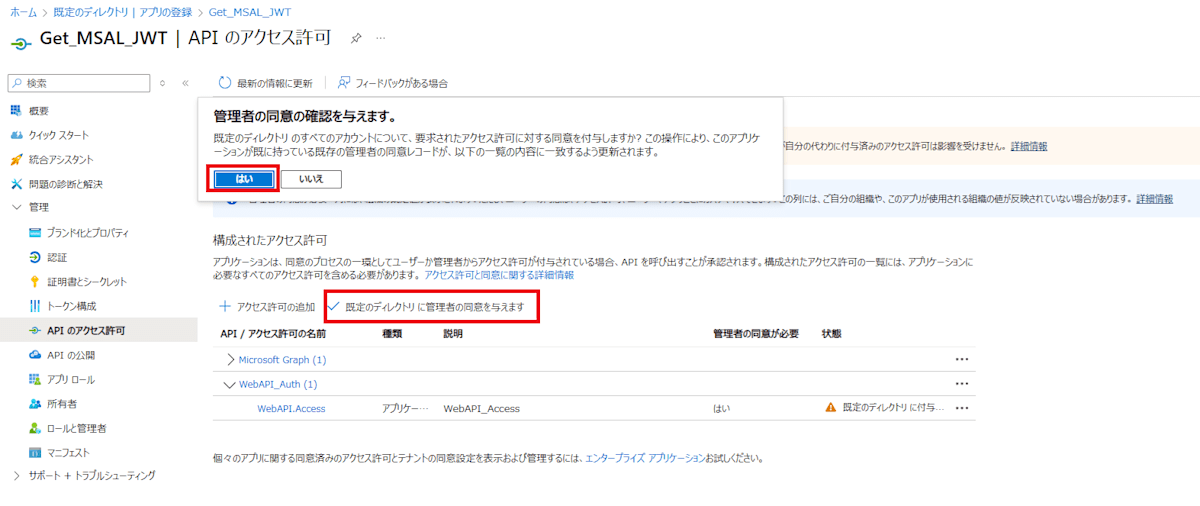Image resolution: width=1200 pixels, height=506 pixels.
Task: Open 概要 overview in sidebar
Action: pos(38,110)
